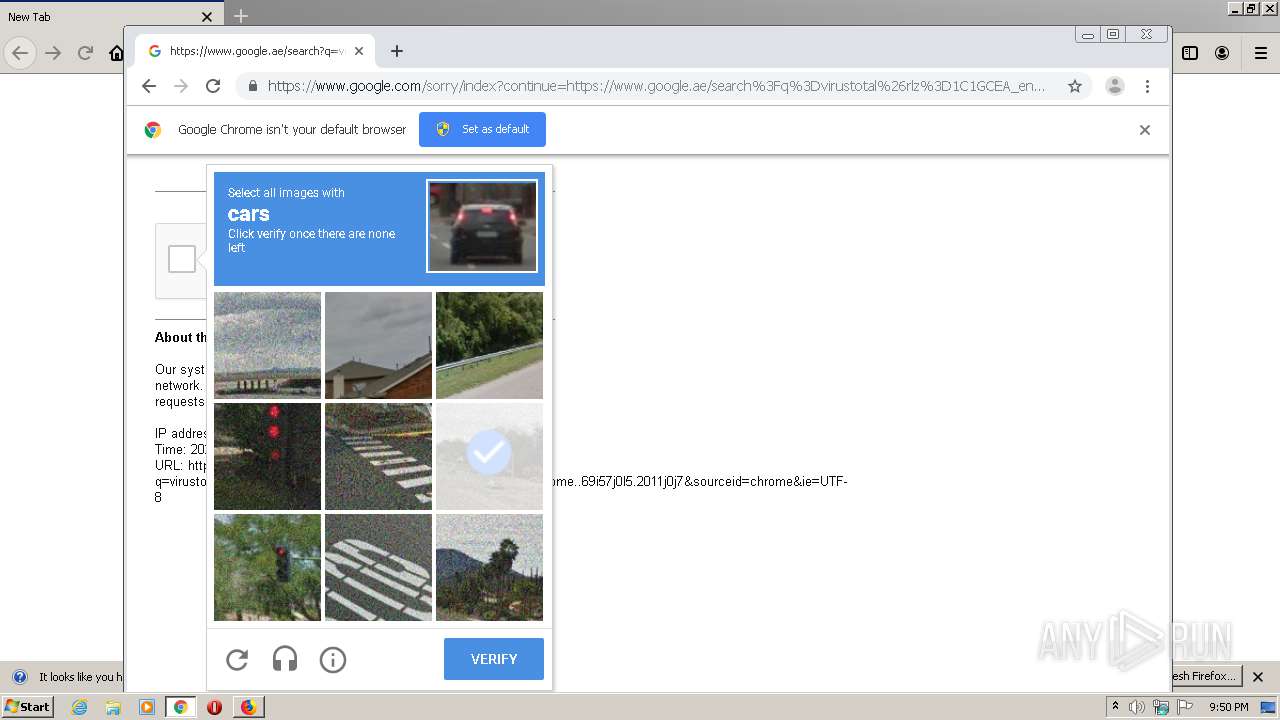Bookmark this page with the star icon
This screenshot has width=1280, height=720.
coord(1075,86)
